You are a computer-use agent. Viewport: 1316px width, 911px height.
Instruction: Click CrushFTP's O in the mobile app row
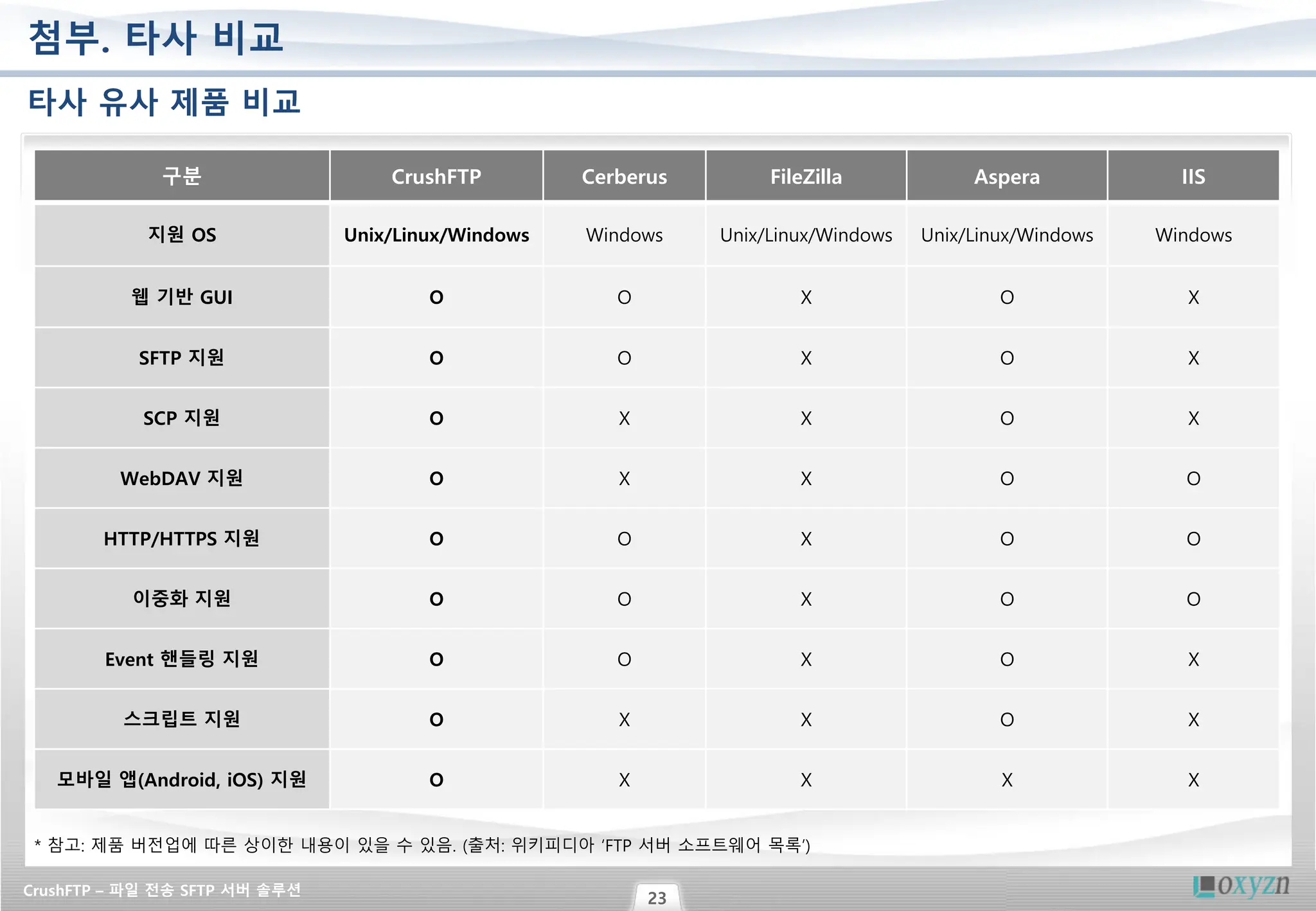point(436,780)
